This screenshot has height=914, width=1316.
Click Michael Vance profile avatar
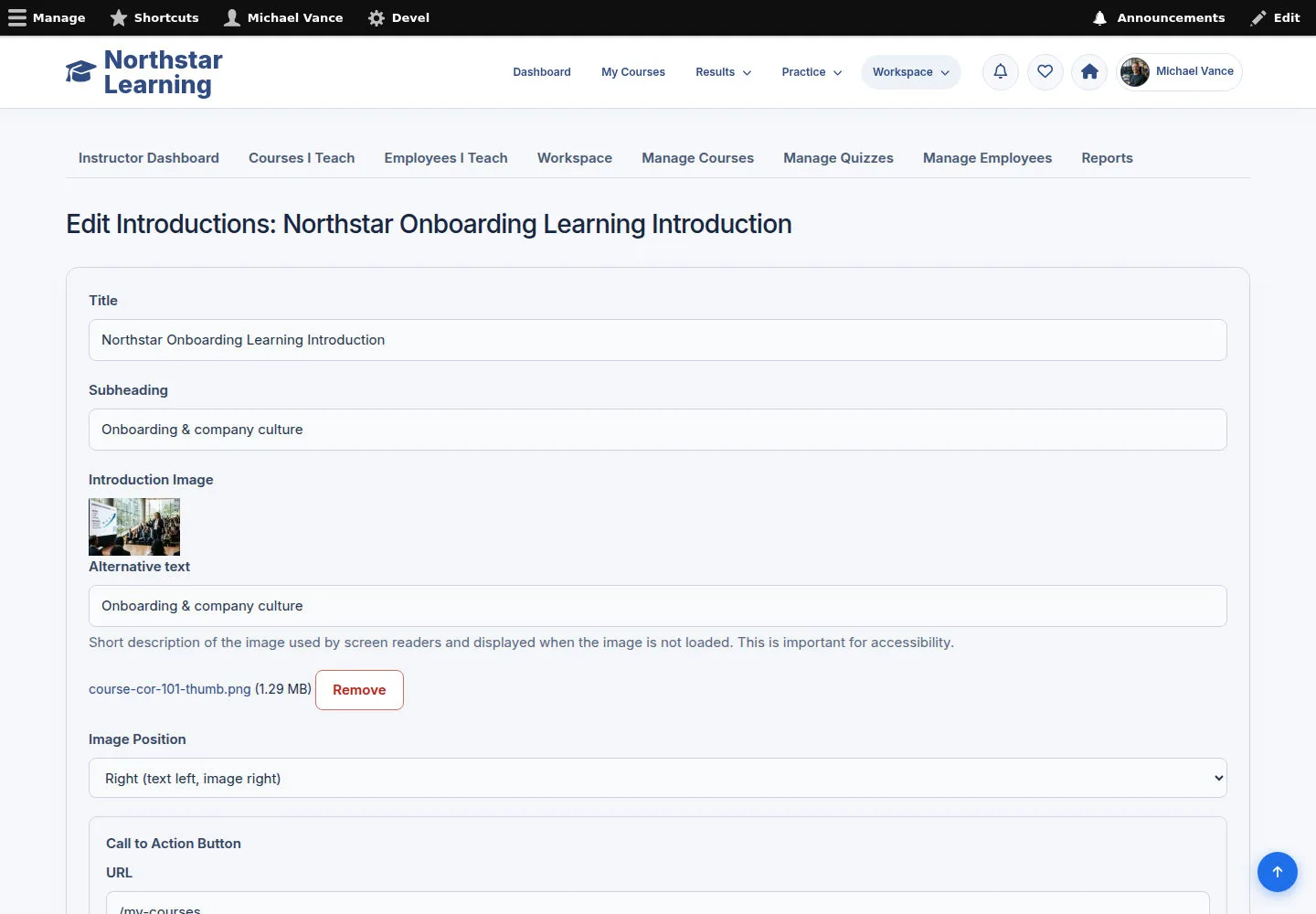(1135, 72)
